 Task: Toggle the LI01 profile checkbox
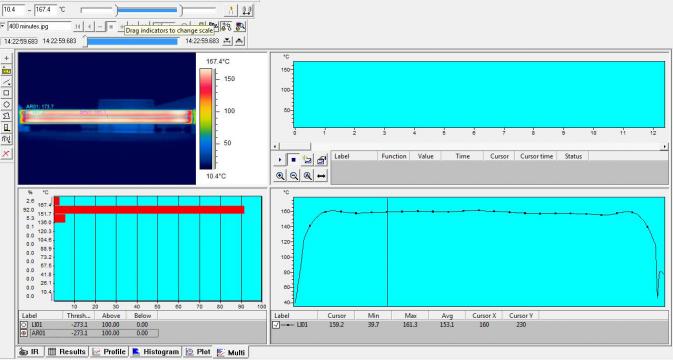tap(276, 325)
